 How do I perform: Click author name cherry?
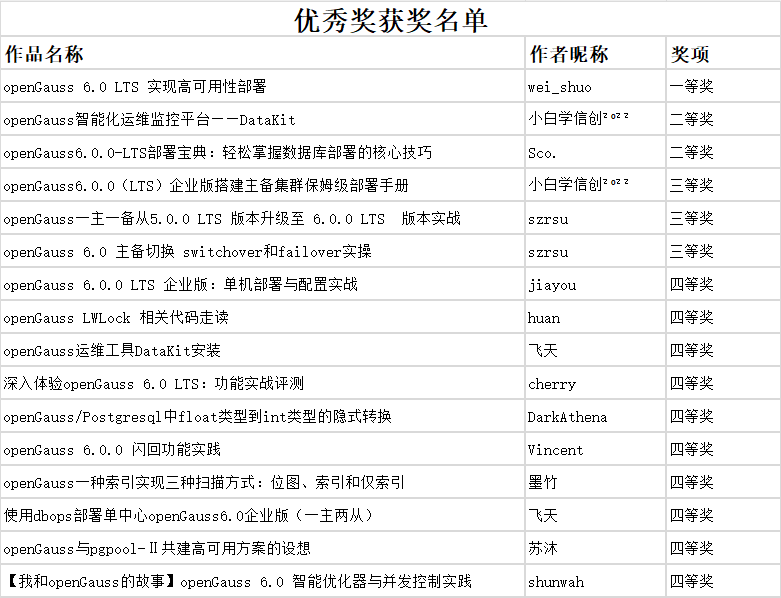click(552, 384)
